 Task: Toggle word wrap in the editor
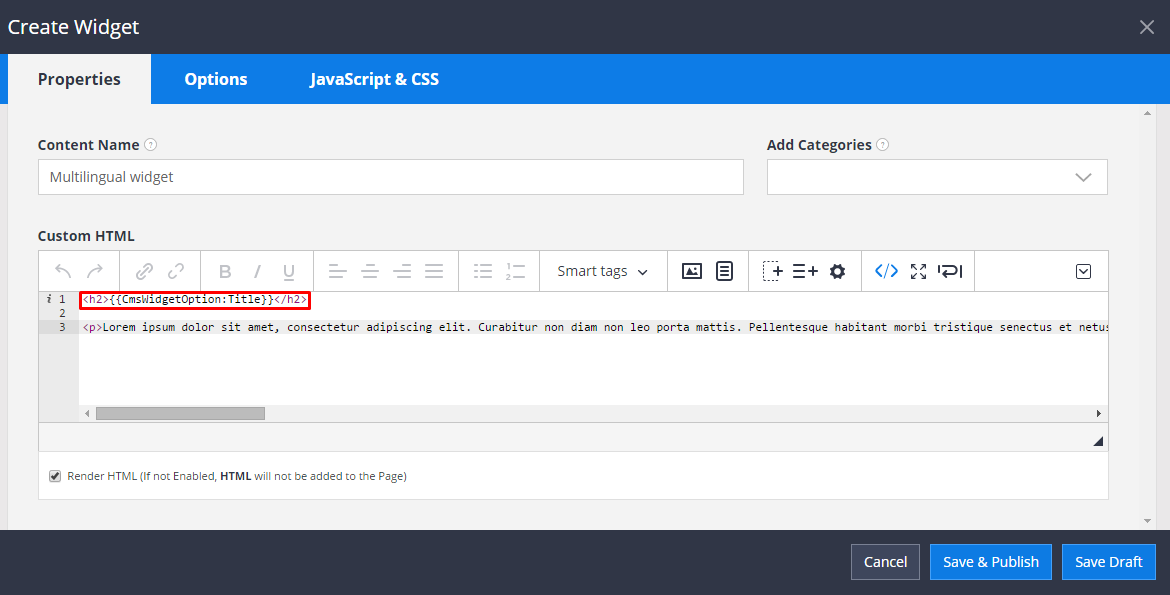pyautogui.click(x=950, y=271)
